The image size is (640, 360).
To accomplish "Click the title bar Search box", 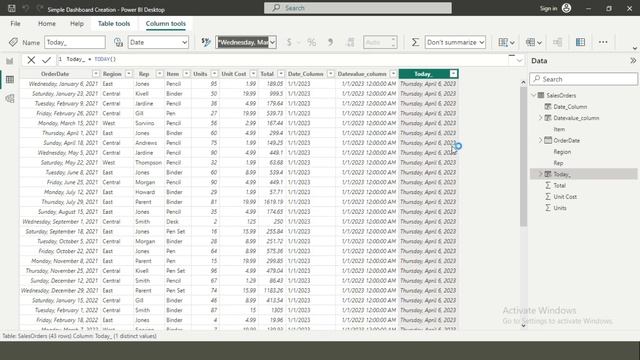I will click(x=358, y=8).
